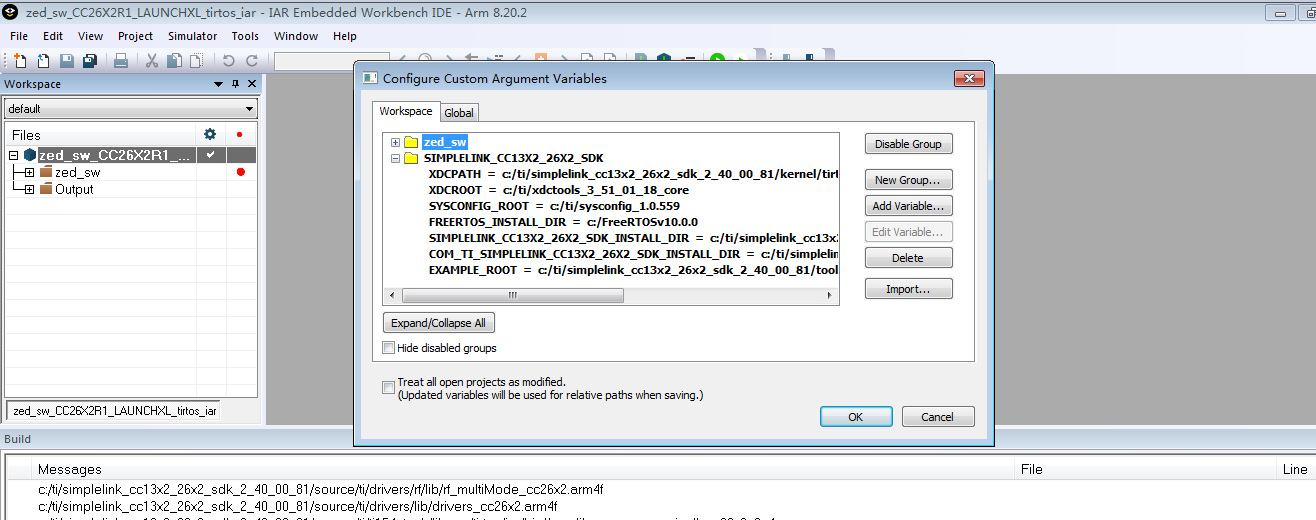Image resolution: width=1316 pixels, height=520 pixels.
Task: Click the yellow folder icon of zed_sw group
Action: pyautogui.click(x=411, y=142)
